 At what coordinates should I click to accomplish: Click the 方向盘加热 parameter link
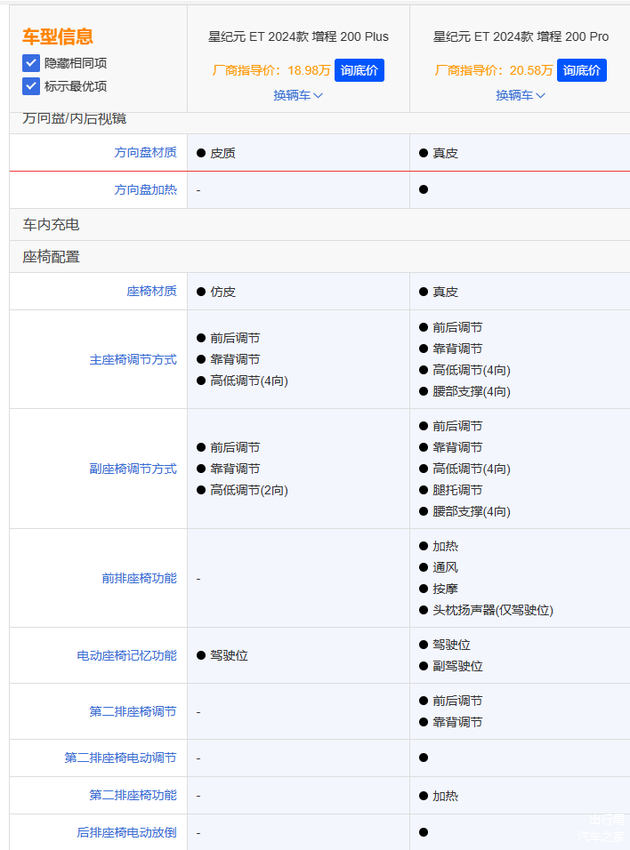pos(145,190)
